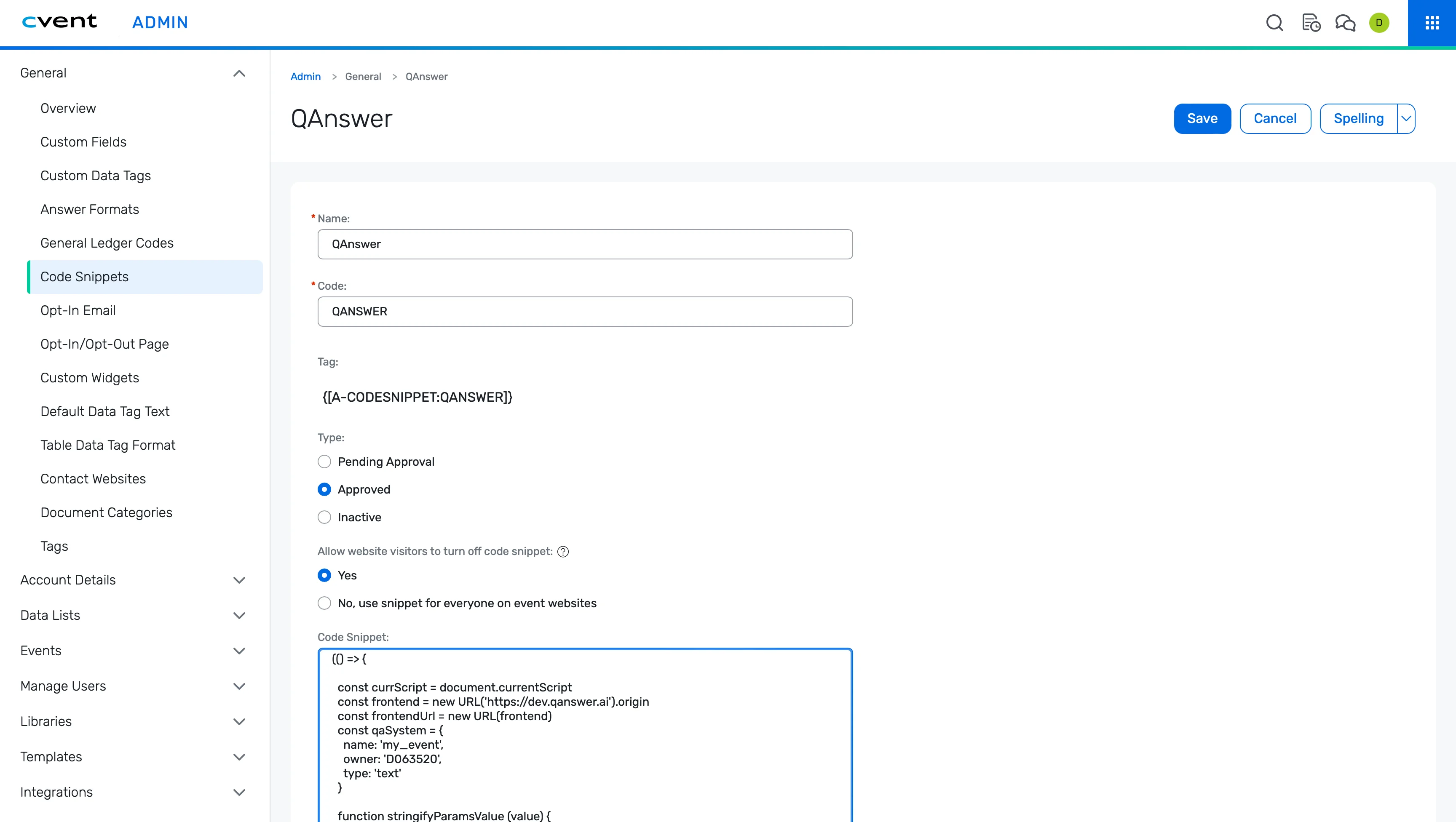Expand the Account Details section

[x=239, y=580]
